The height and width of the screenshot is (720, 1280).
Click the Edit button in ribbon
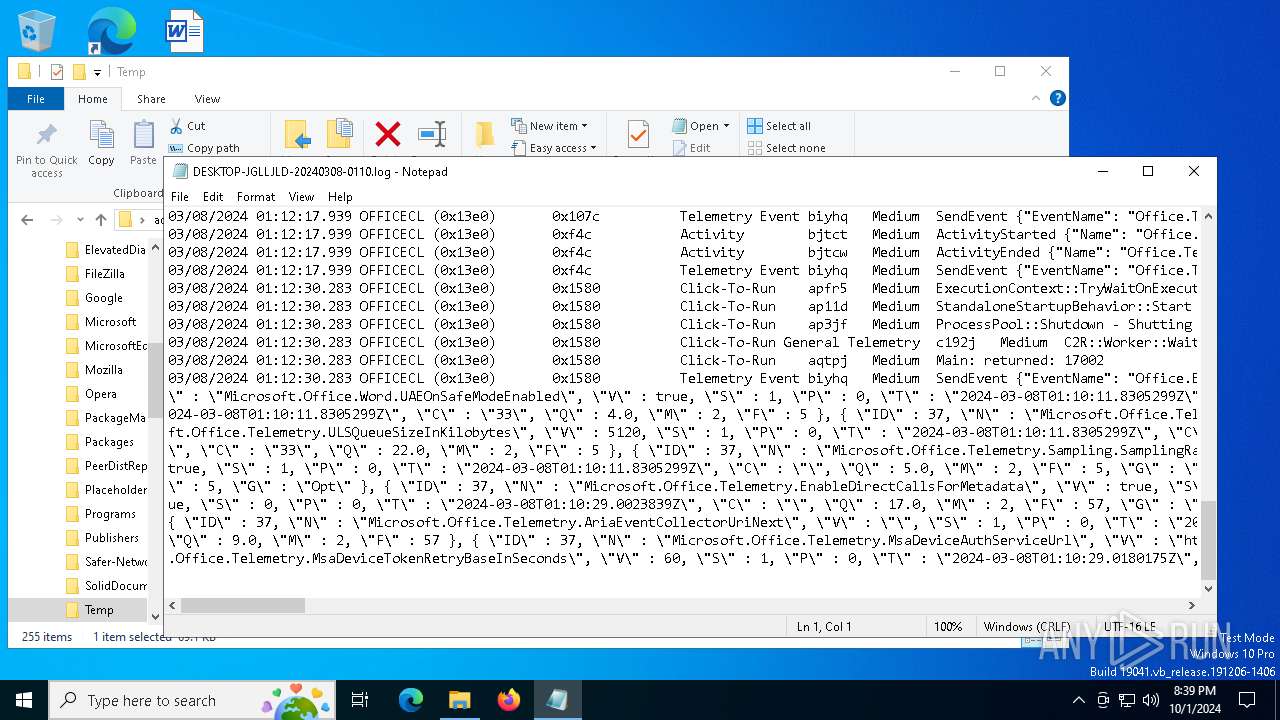691,148
